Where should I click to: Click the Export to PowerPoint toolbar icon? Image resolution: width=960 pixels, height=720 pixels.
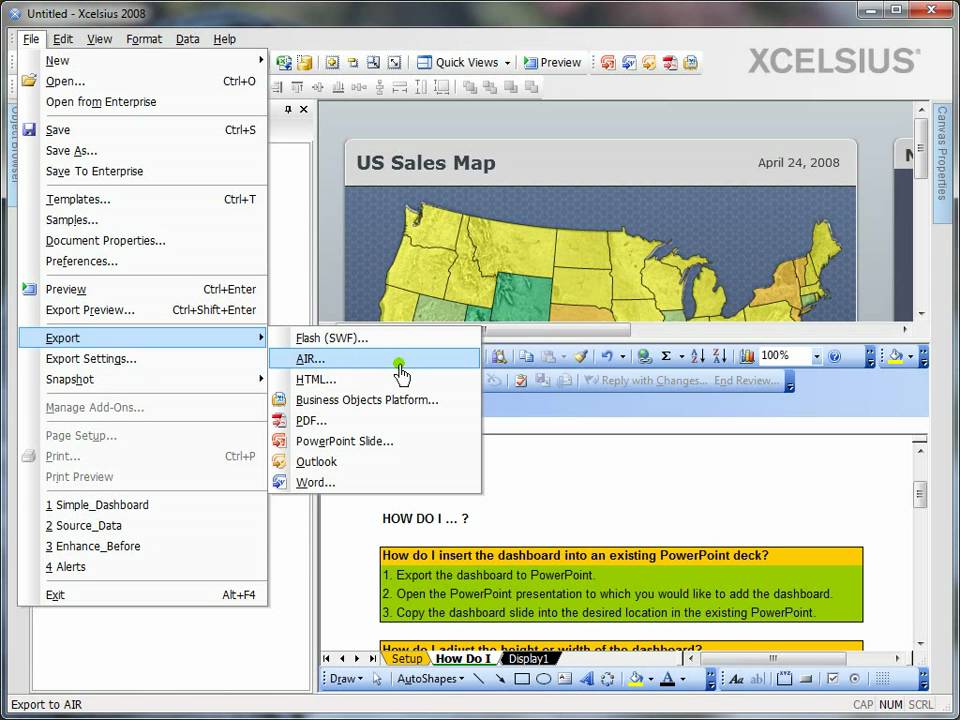coord(608,62)
